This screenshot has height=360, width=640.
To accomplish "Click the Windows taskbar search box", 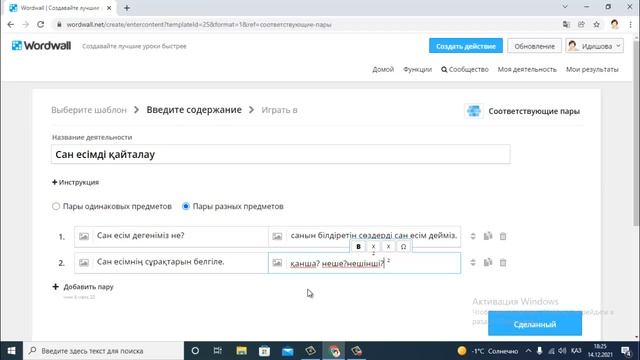I will (103, 351).
